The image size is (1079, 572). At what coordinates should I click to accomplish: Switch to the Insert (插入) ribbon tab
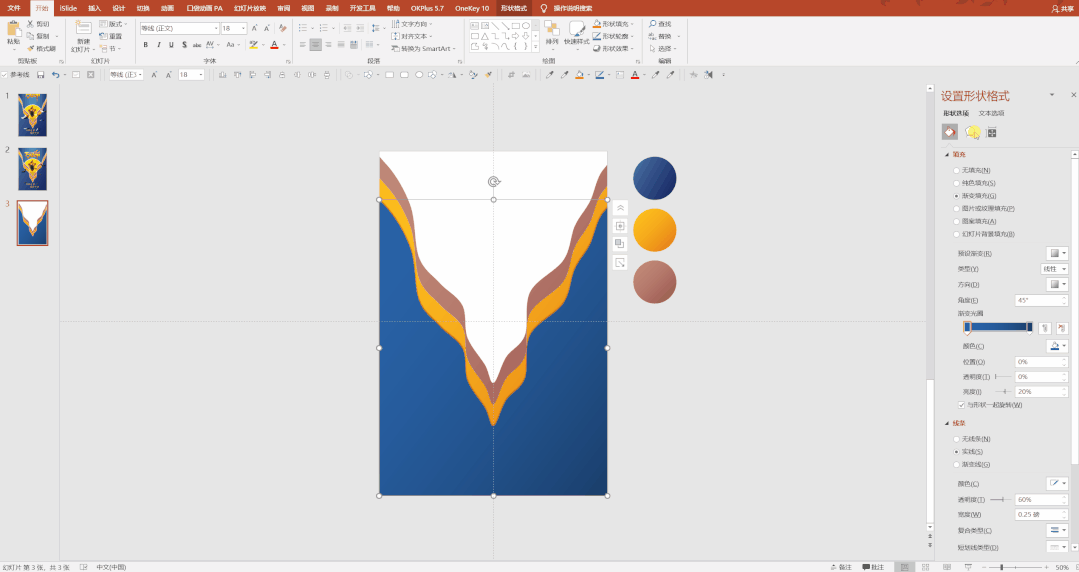(94, 8)
